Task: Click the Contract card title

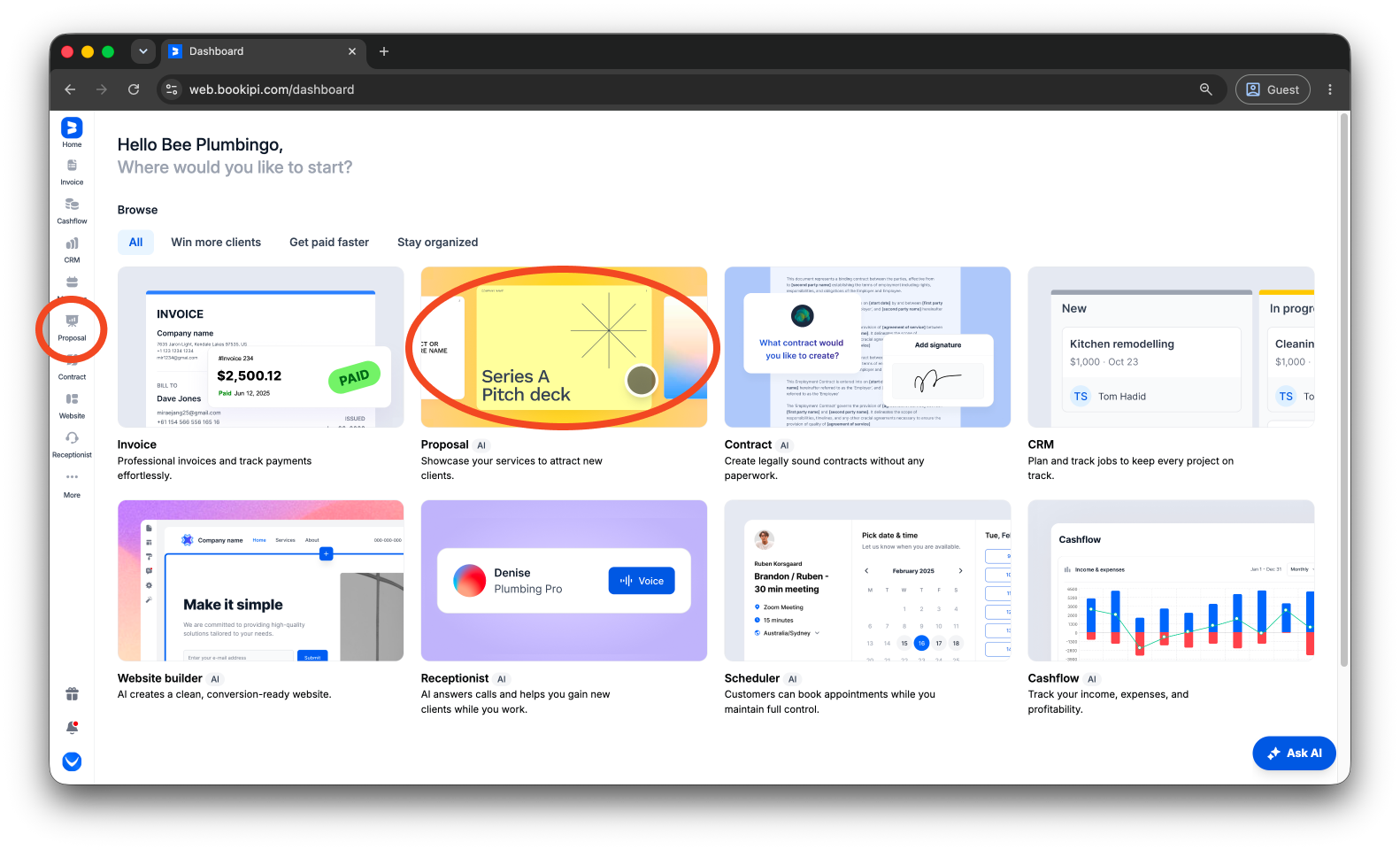Action: [748, 445]
